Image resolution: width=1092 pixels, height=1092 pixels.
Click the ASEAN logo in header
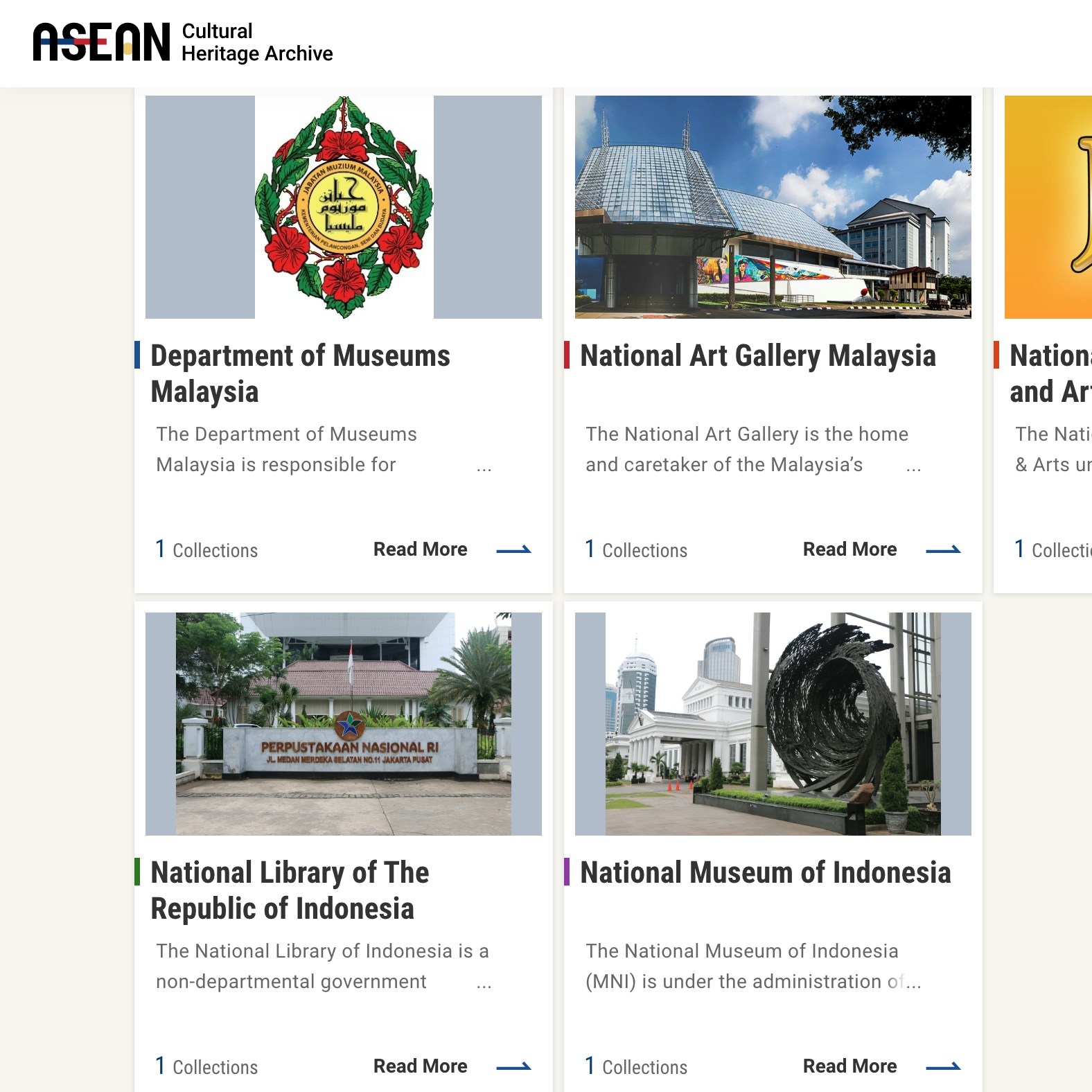(101, 42)
